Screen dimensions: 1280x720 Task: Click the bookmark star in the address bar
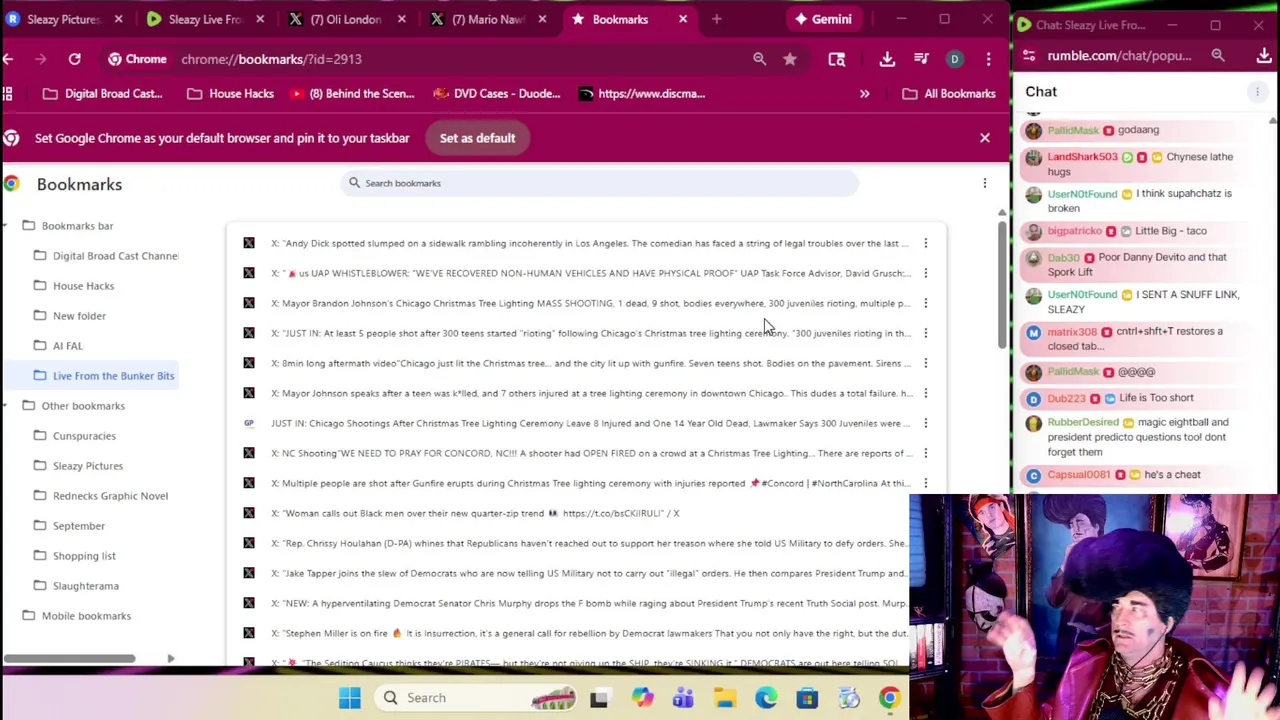click(789, 59)
